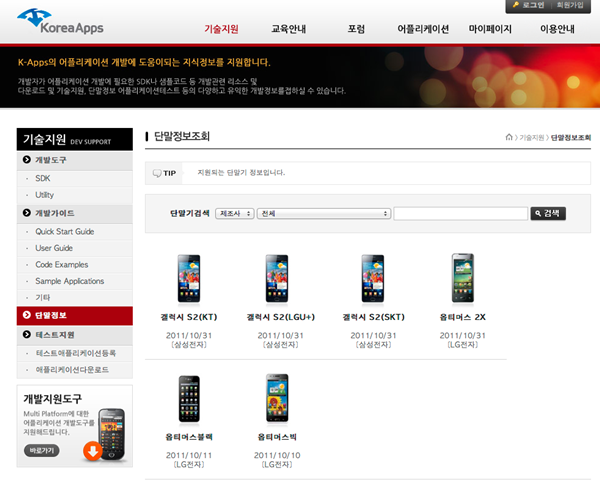Click the 2011/10/11 date text
Viewport: 600px width, 483px height.
(189, 455)
